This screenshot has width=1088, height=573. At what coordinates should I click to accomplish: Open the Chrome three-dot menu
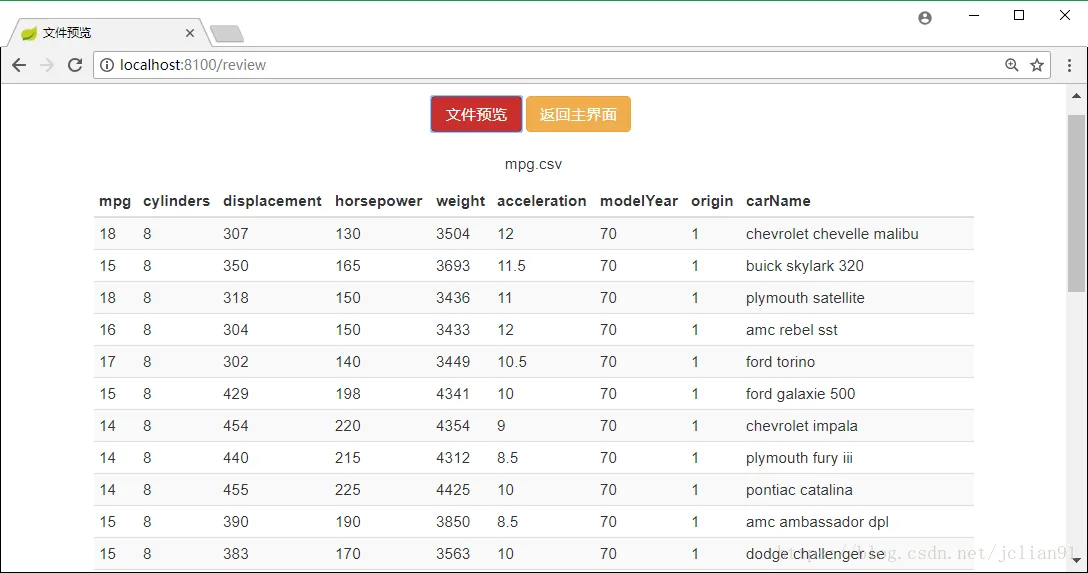1069,65
